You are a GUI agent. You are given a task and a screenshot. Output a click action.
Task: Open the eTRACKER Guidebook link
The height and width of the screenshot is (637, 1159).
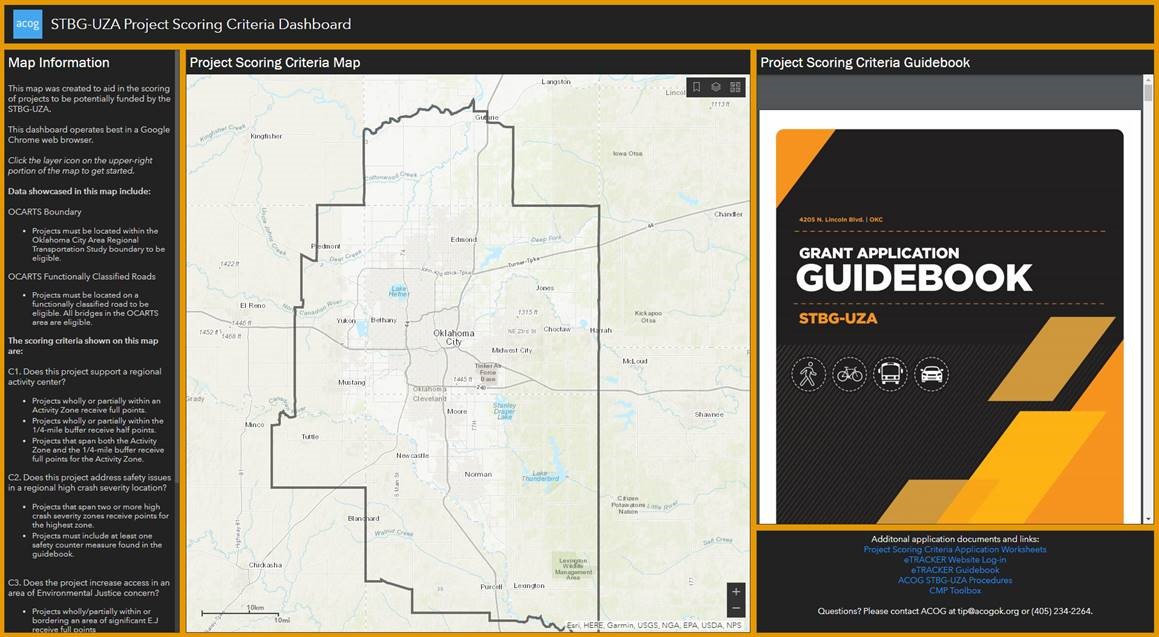click(955, 570)
